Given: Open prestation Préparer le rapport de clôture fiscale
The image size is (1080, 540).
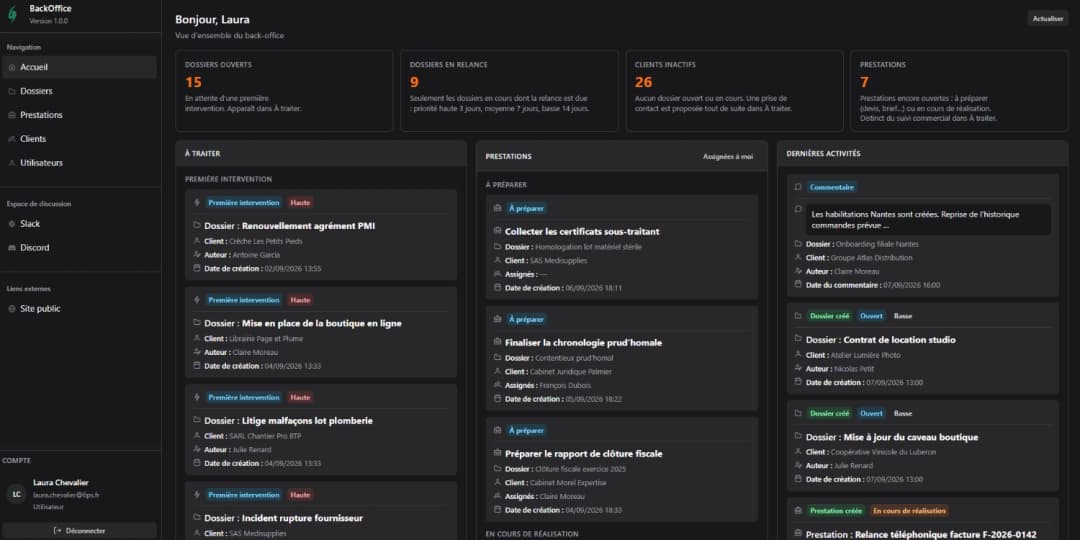Looking at the screenshot, I should (622, 470).
